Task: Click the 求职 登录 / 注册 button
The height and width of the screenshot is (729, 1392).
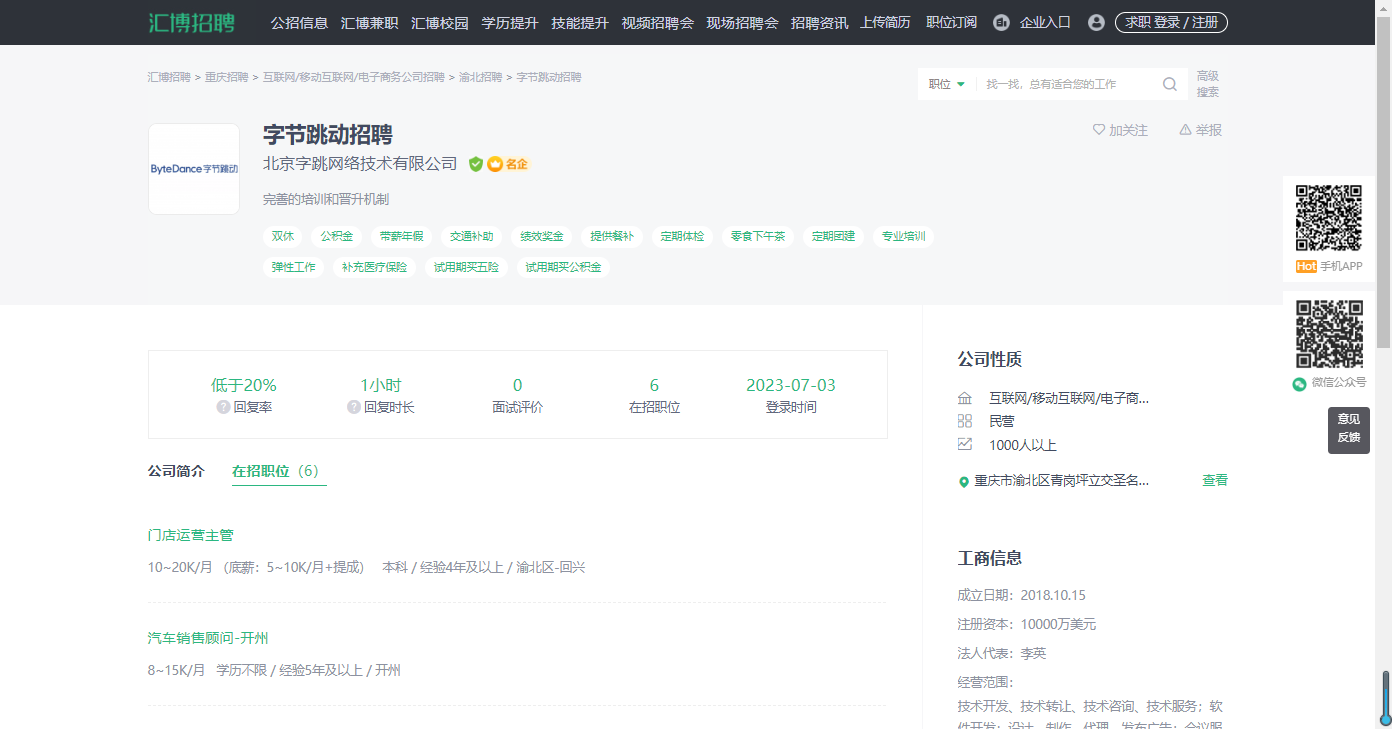Action: 1171,22
